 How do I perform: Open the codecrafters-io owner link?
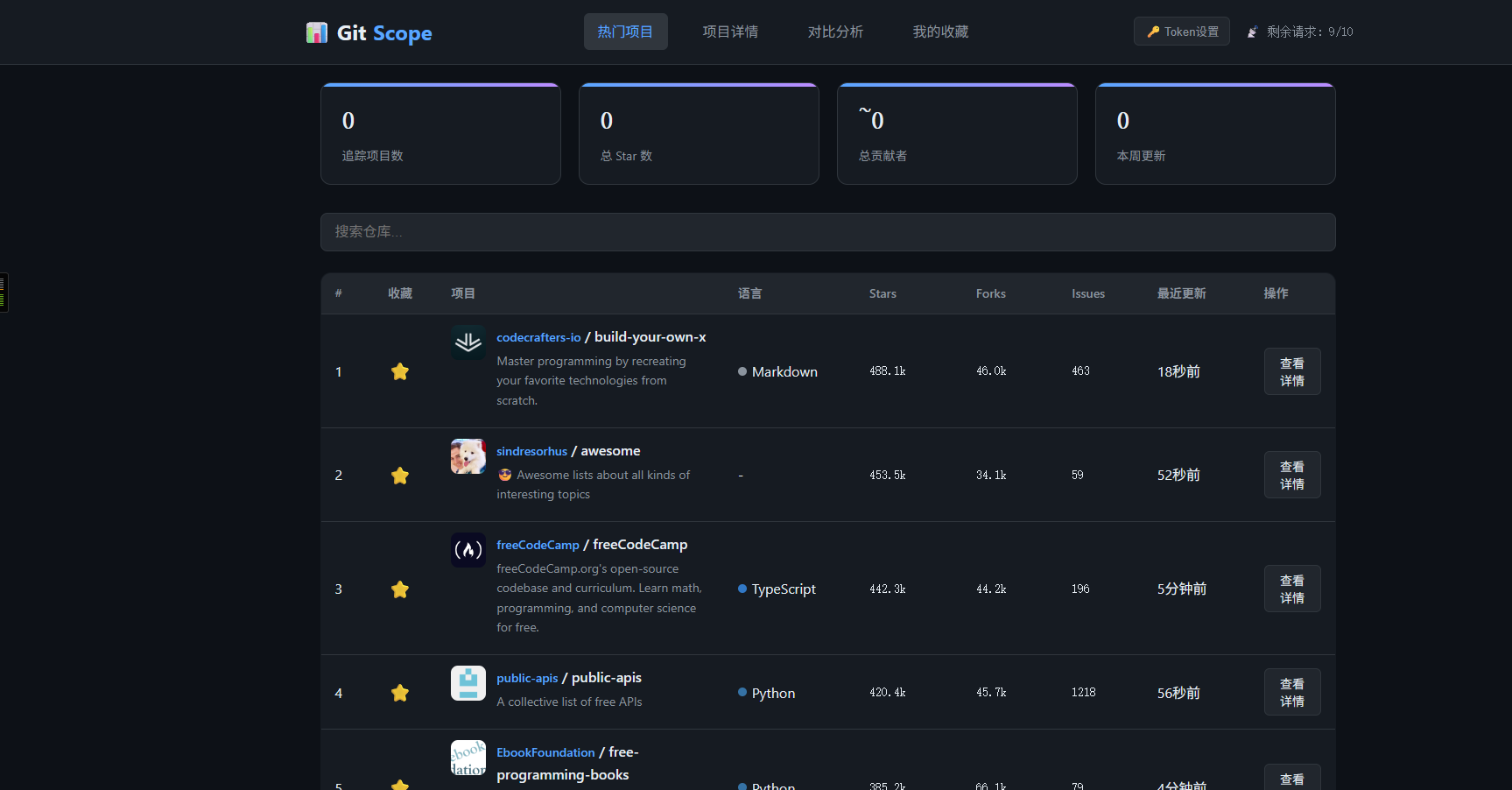click(538, 337)
